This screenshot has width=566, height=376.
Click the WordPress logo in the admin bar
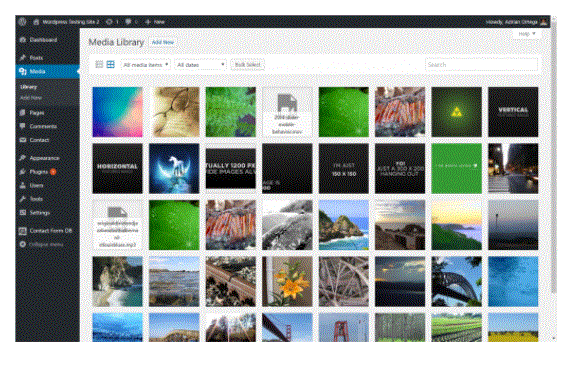[x=22, y=22]
